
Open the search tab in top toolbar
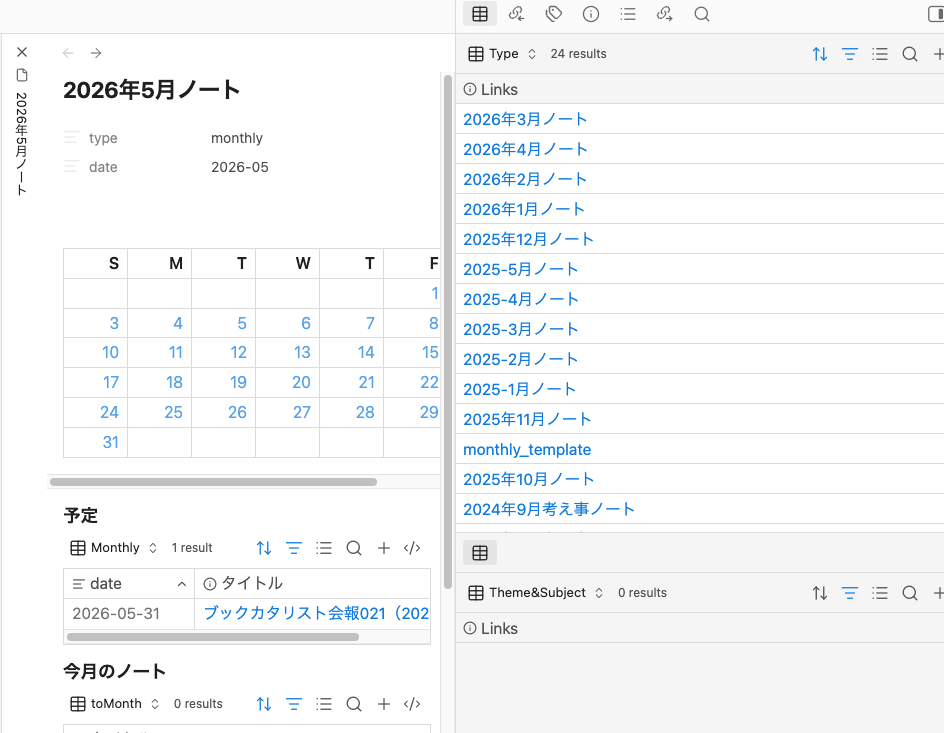coord(701,14)
